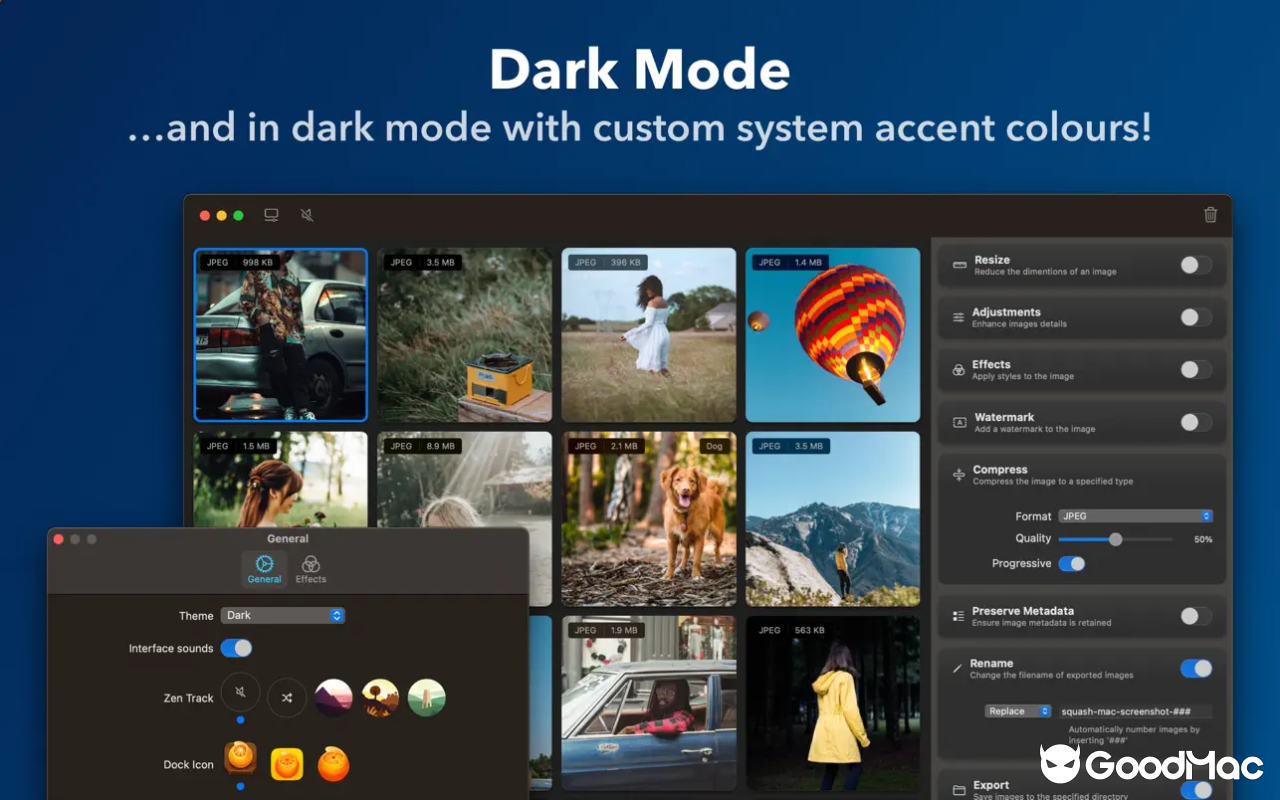Click the rename filename pattern field

coord(1135,711)
